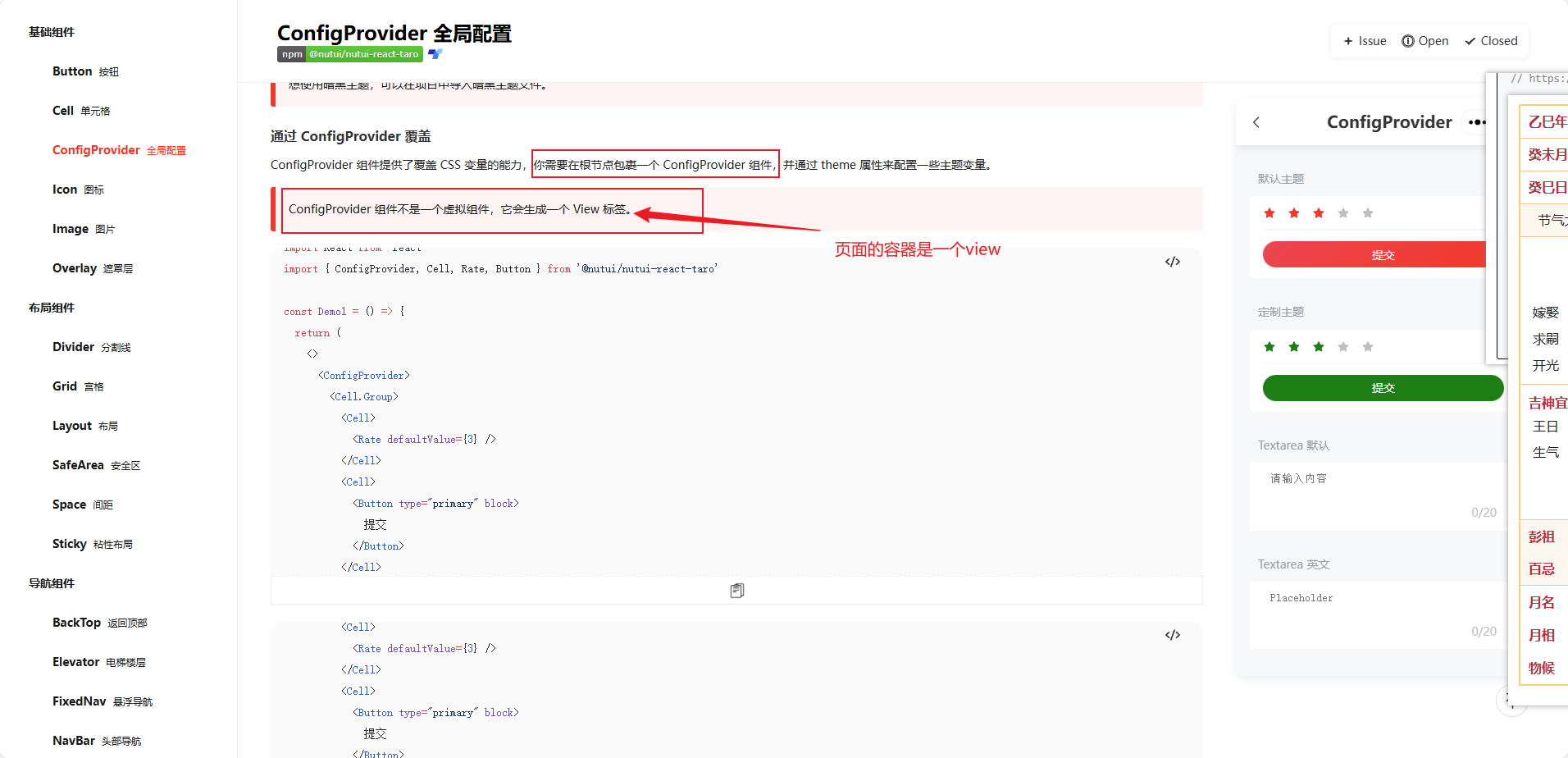Image resolution: width=1568 pixels, height=758 pixels.
Task: Select third red star in default theme rating
Action: click(x=1319, y=213)
